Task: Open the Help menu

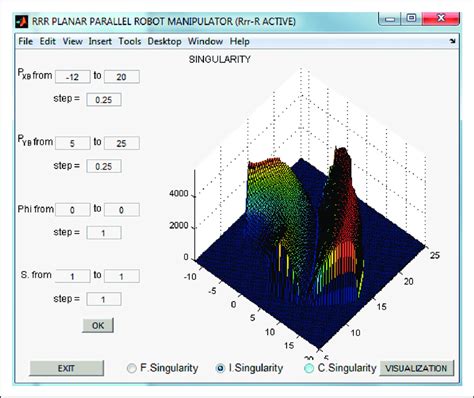Action: (239, 41)
